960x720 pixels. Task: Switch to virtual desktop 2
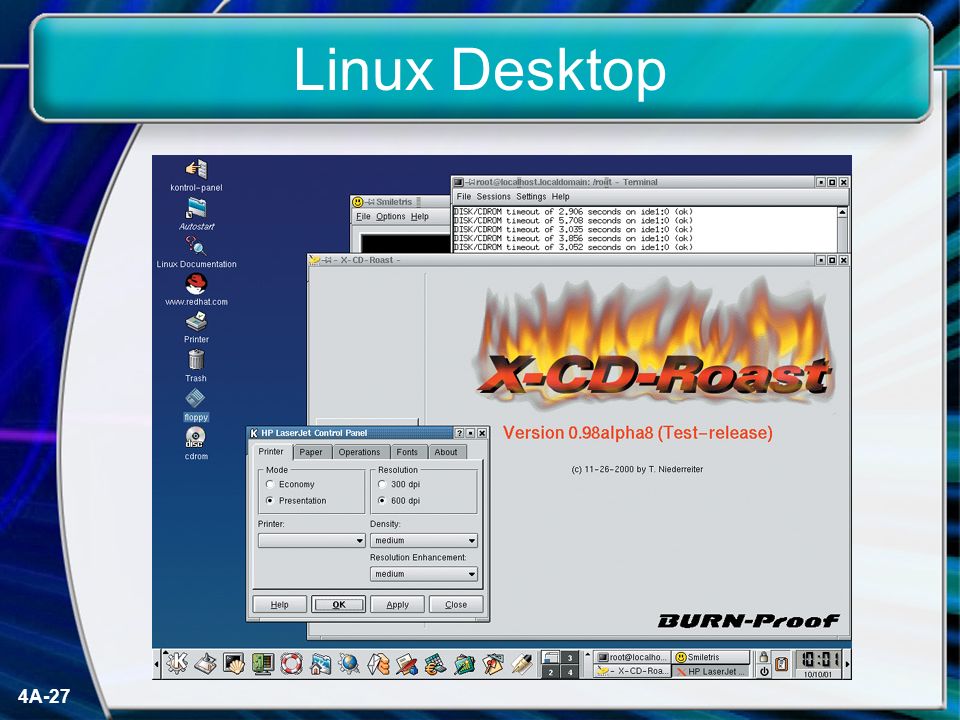coord(551,672)
